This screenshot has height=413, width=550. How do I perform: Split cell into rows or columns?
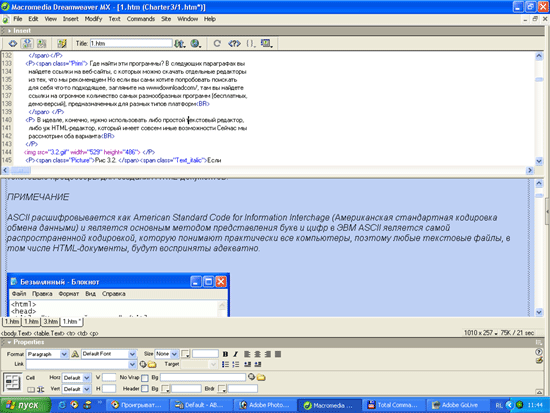pyautogui.click(x=41, y=389)
